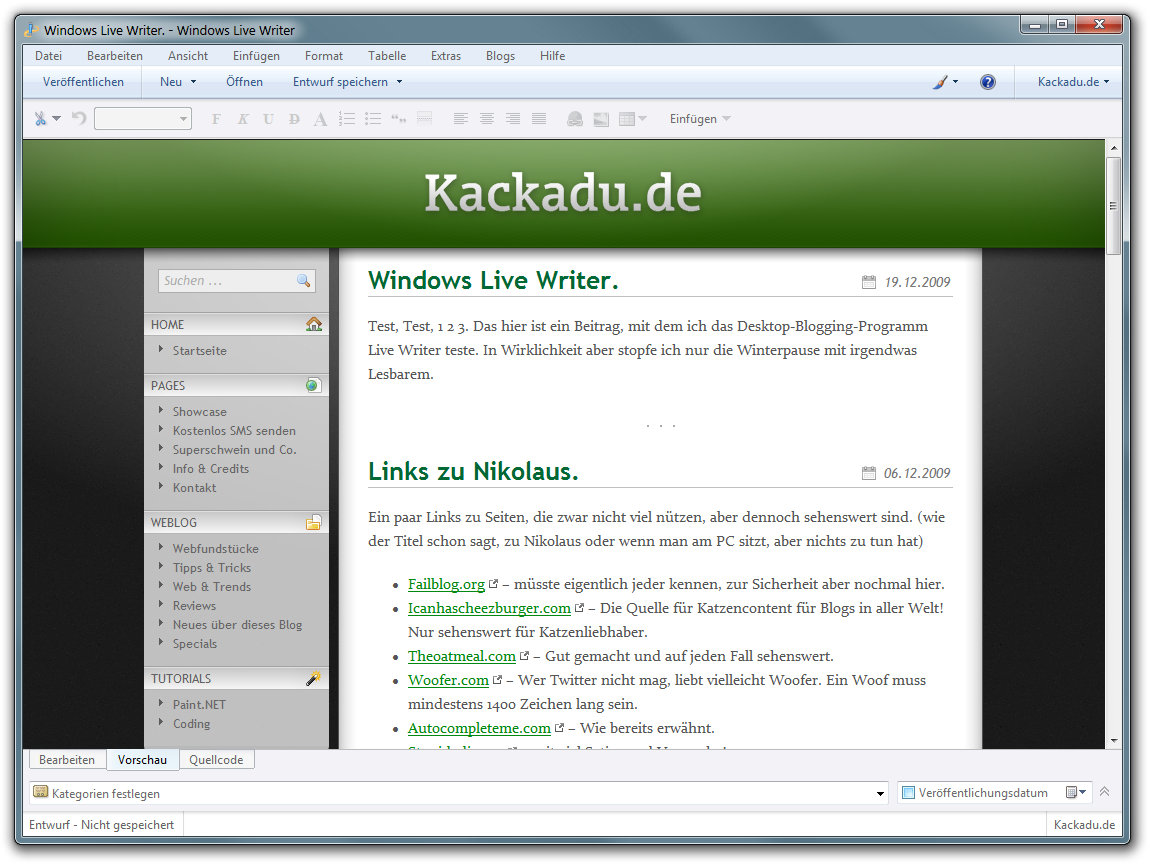The image size is (1149, 863).
Task: Open the Blogs menu
Action: click(500, 56)
